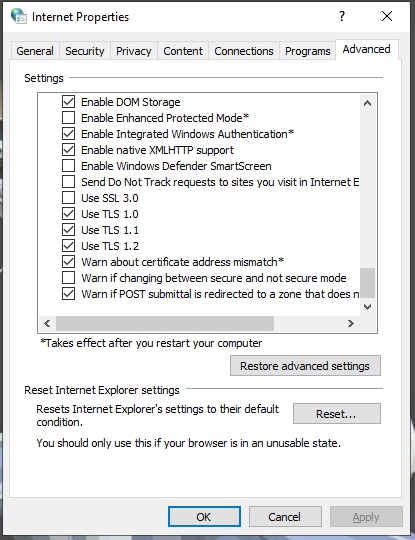The height and width of the screenshot is (540, 415).
Task: Uncheck Enable DOM Storage
Action: 68,102
